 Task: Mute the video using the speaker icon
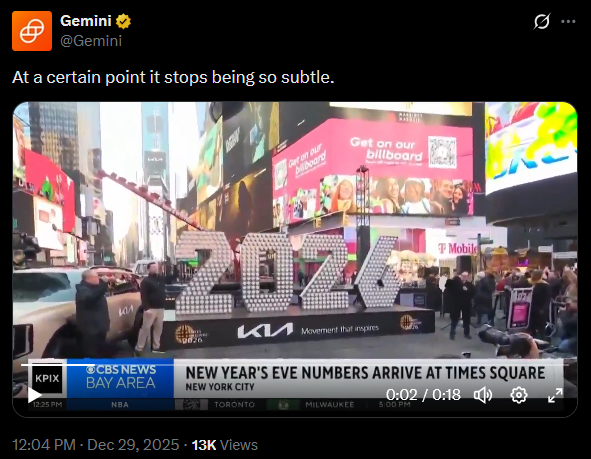(x=483, y=395)
